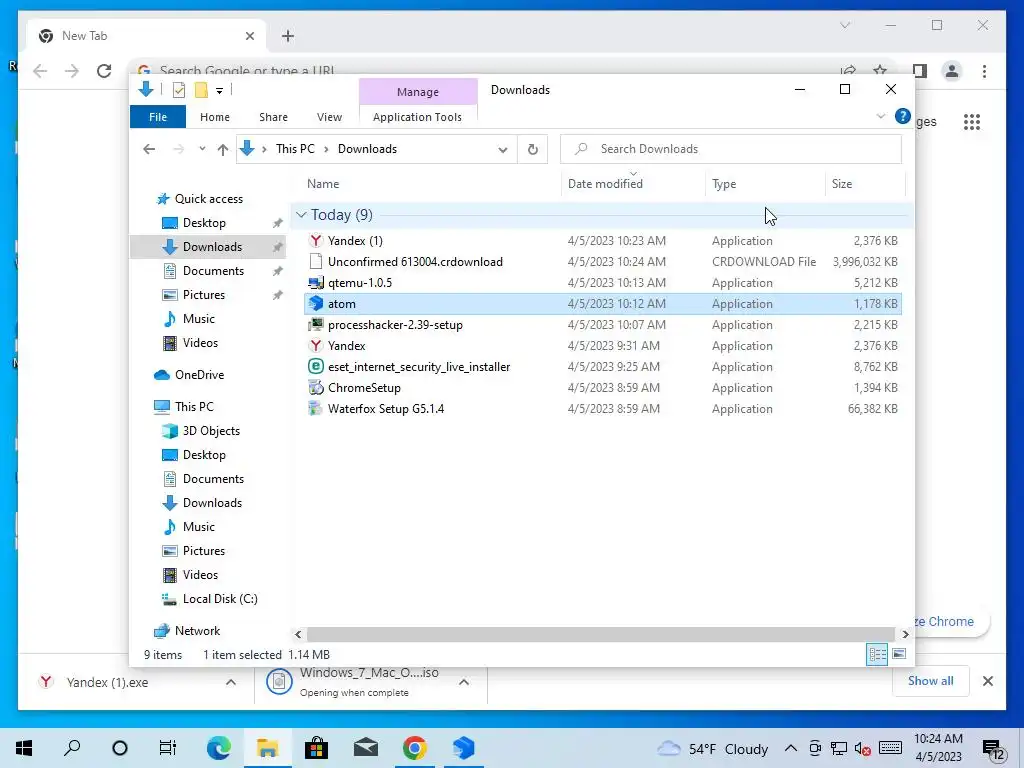
Task: Switch to details view layout icon
Action: tap(877, 654)
